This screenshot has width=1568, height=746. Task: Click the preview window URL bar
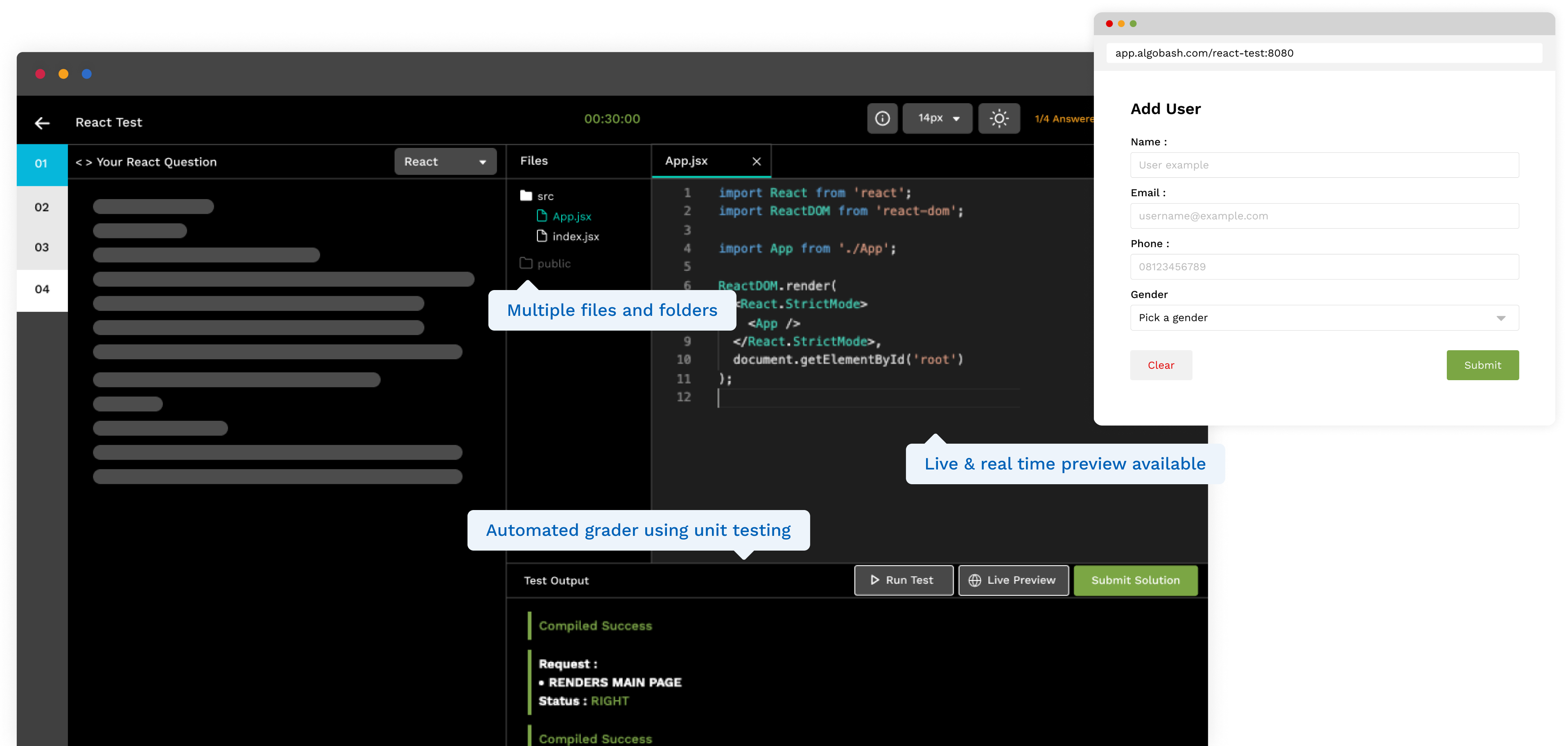point(1324,53)
